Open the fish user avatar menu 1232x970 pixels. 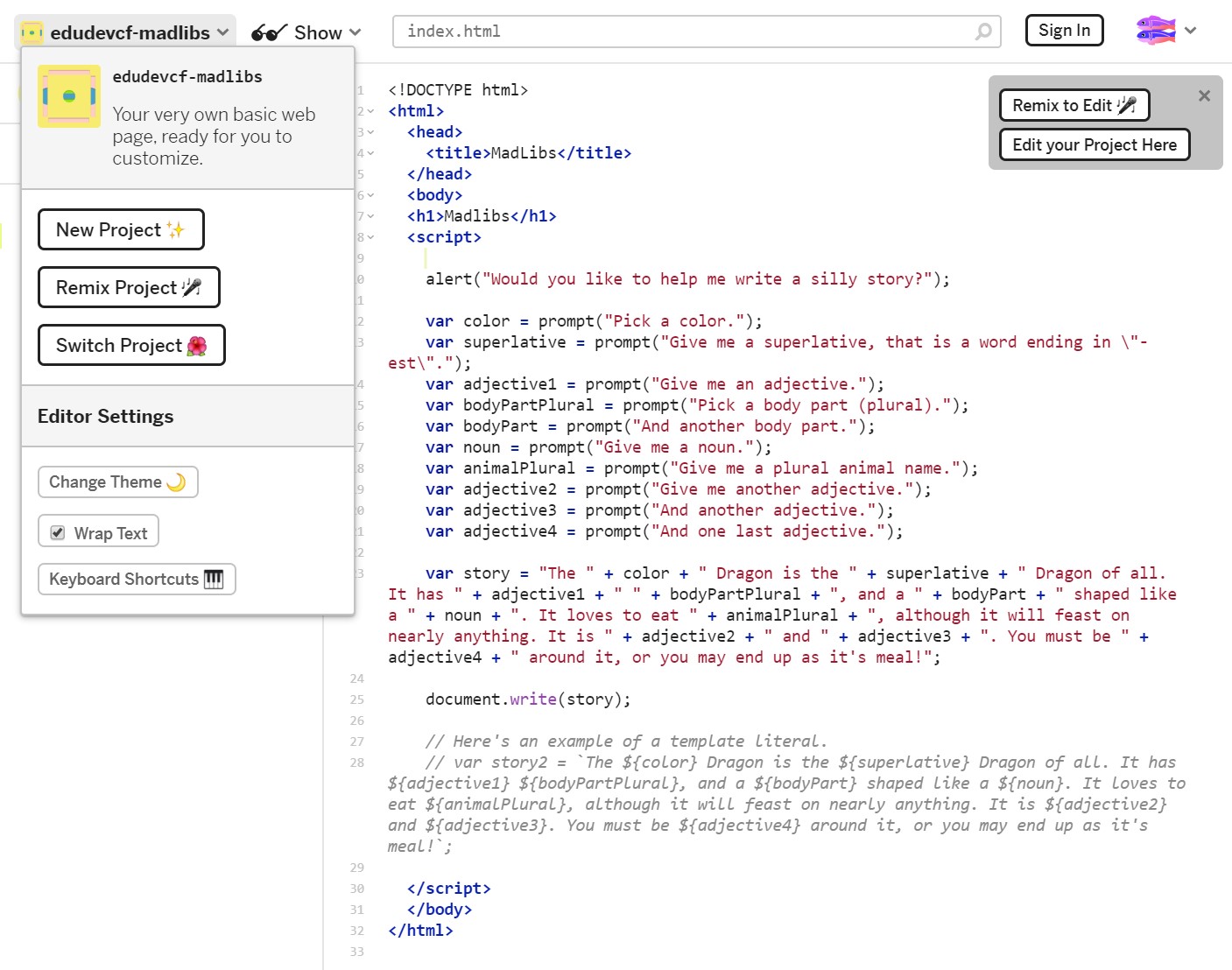pyautogui.click(x=1156, y=31)
